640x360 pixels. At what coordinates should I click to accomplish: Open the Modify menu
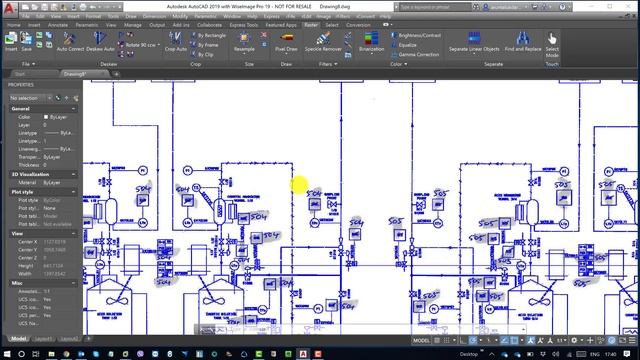click(x=180, y=16)
